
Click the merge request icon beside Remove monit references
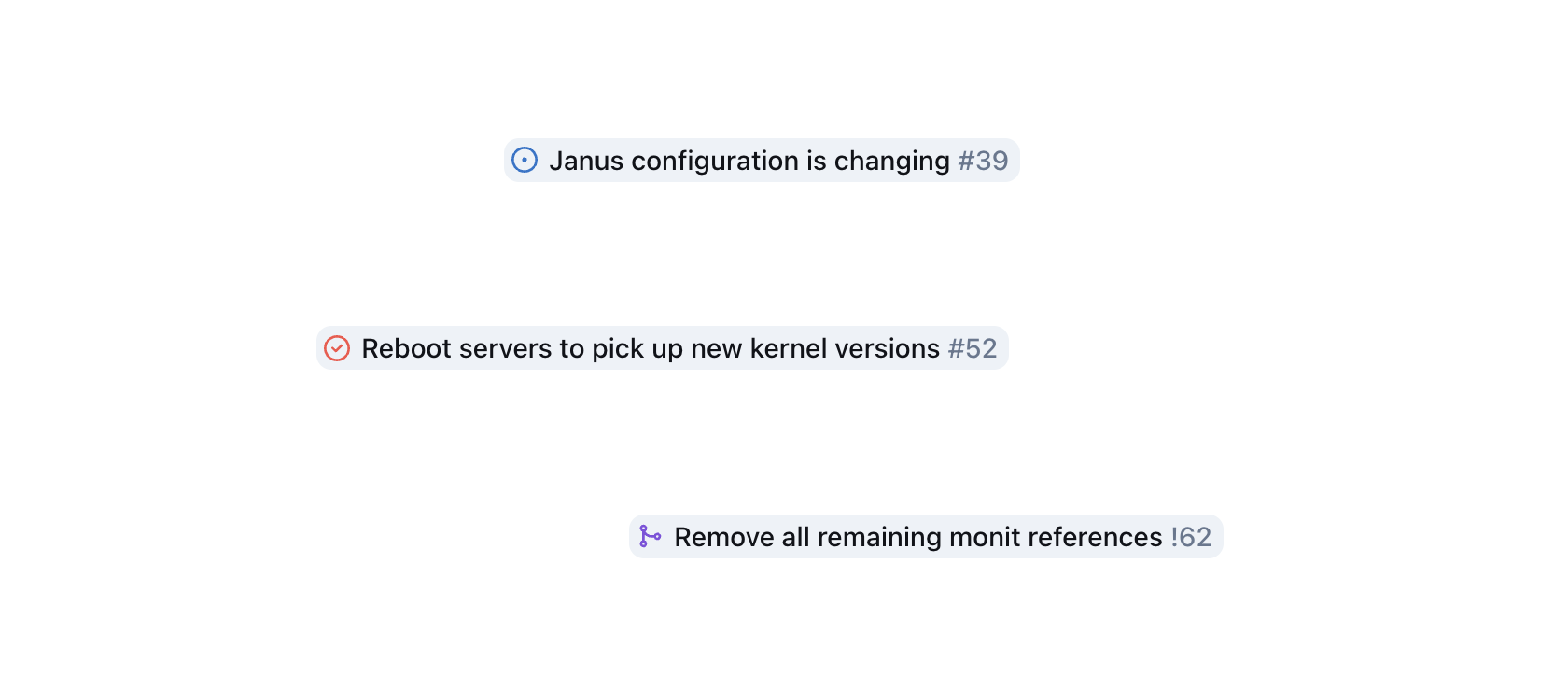pos(650,537)
